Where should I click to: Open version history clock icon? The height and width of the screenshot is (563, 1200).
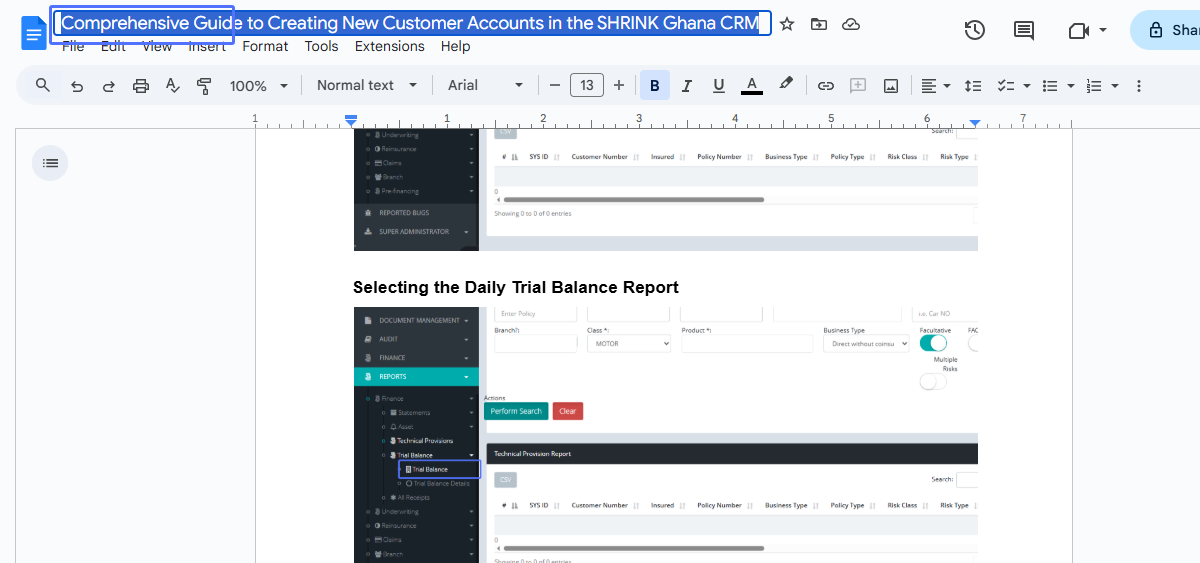click(x=974, y=30)
